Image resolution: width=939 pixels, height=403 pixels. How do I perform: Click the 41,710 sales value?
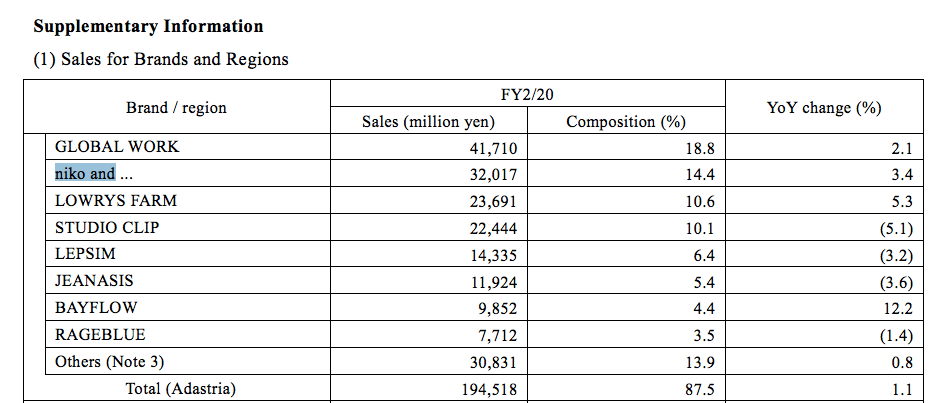pyautogui.click(x=493, y=148)
